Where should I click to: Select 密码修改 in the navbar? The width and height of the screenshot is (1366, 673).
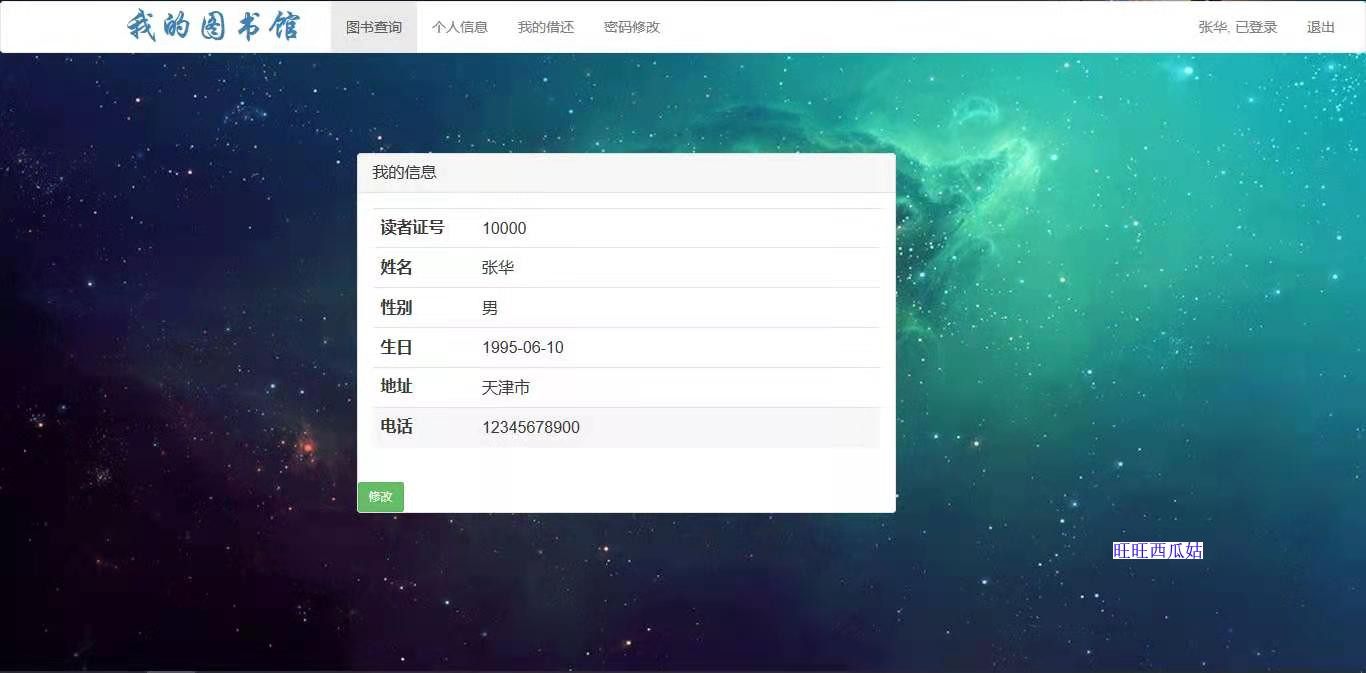[632, 27]
